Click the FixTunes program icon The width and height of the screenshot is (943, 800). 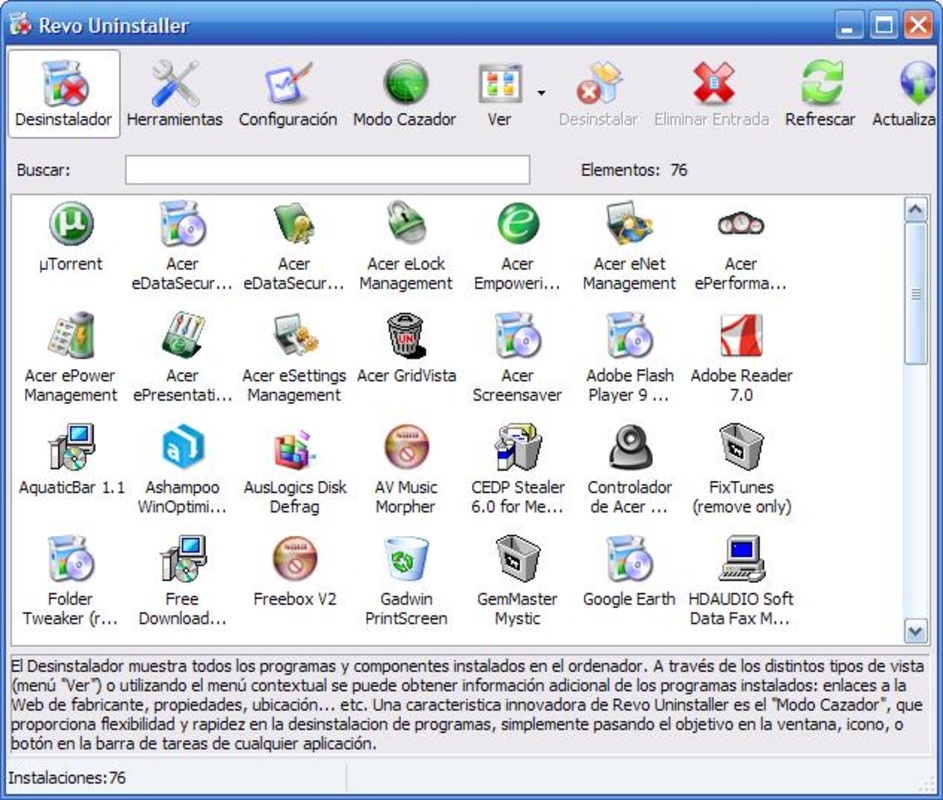[x=741, y=448]
